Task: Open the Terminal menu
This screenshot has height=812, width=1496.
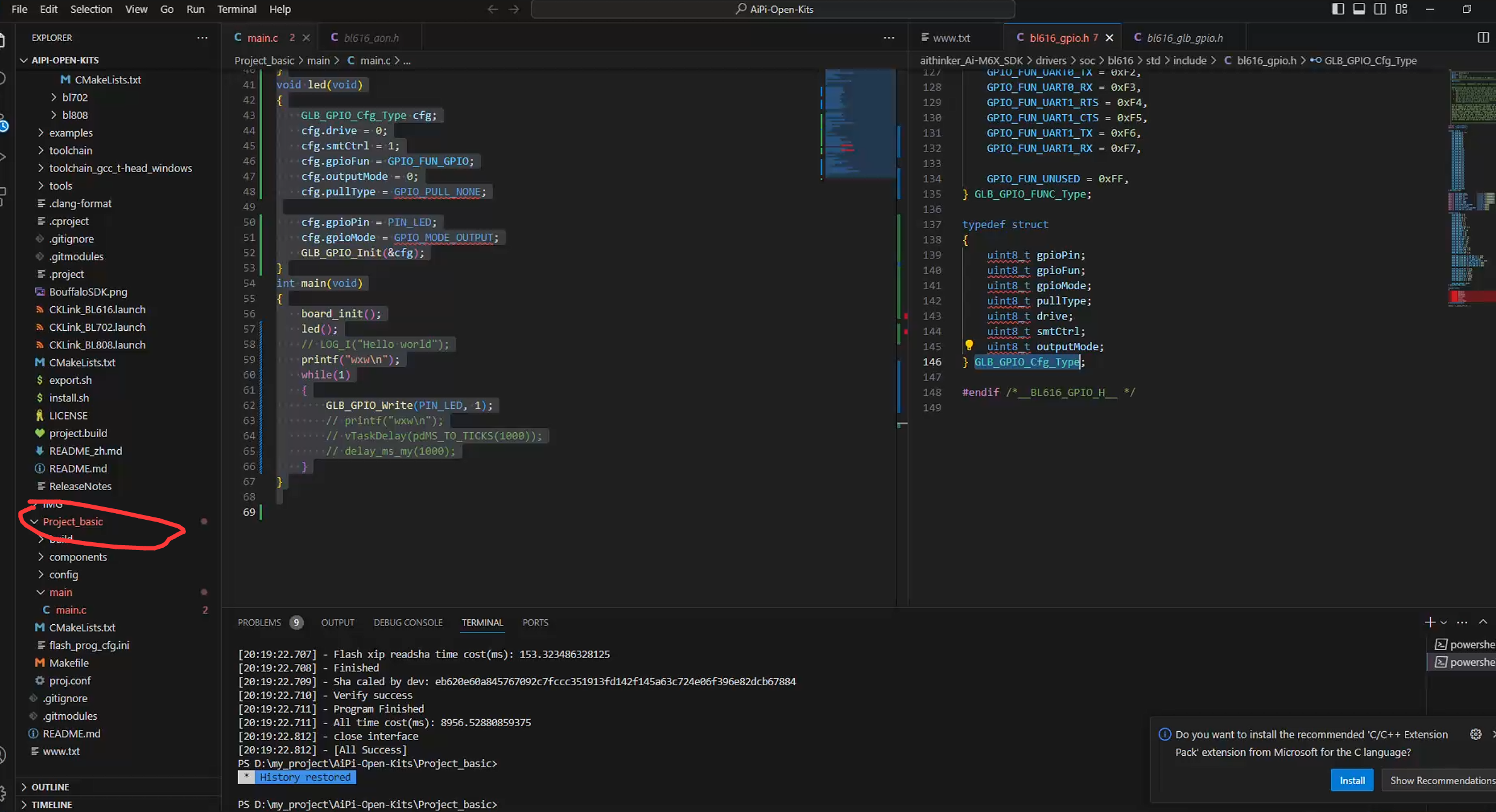Action: 236,9
